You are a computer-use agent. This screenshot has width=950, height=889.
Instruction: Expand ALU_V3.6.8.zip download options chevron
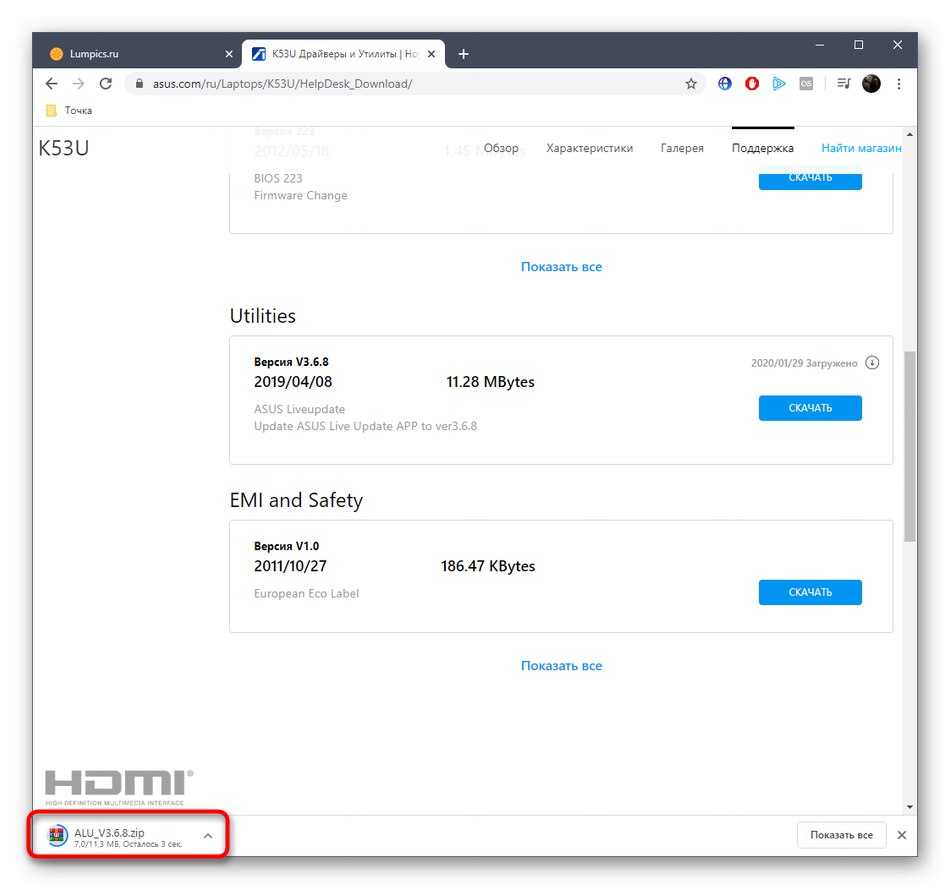click(x=208, y=836)
